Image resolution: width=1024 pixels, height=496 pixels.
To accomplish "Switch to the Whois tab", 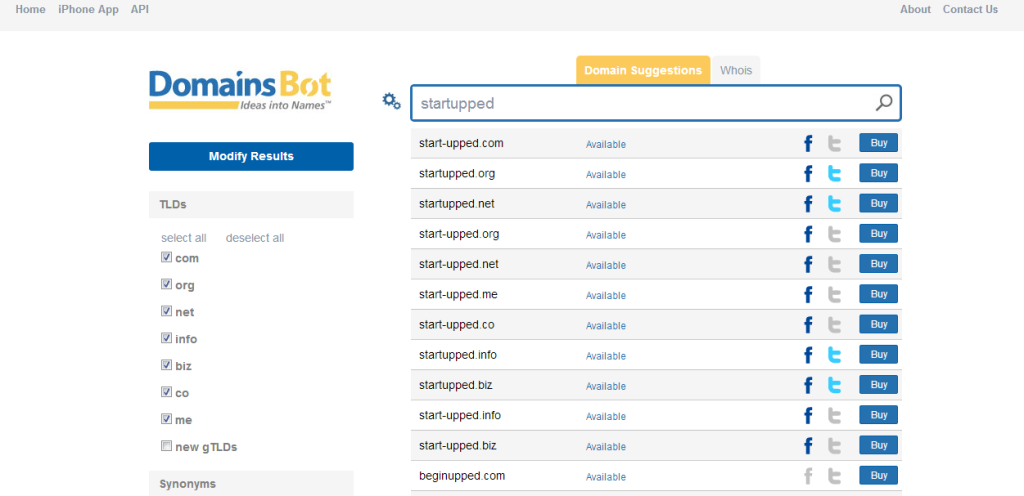I will tap(736, 71).
